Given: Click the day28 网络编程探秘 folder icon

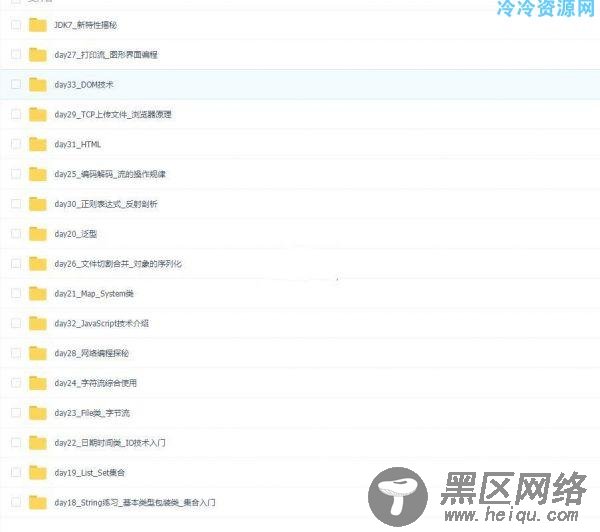Looking at the screenshot, I should (38, 353).
